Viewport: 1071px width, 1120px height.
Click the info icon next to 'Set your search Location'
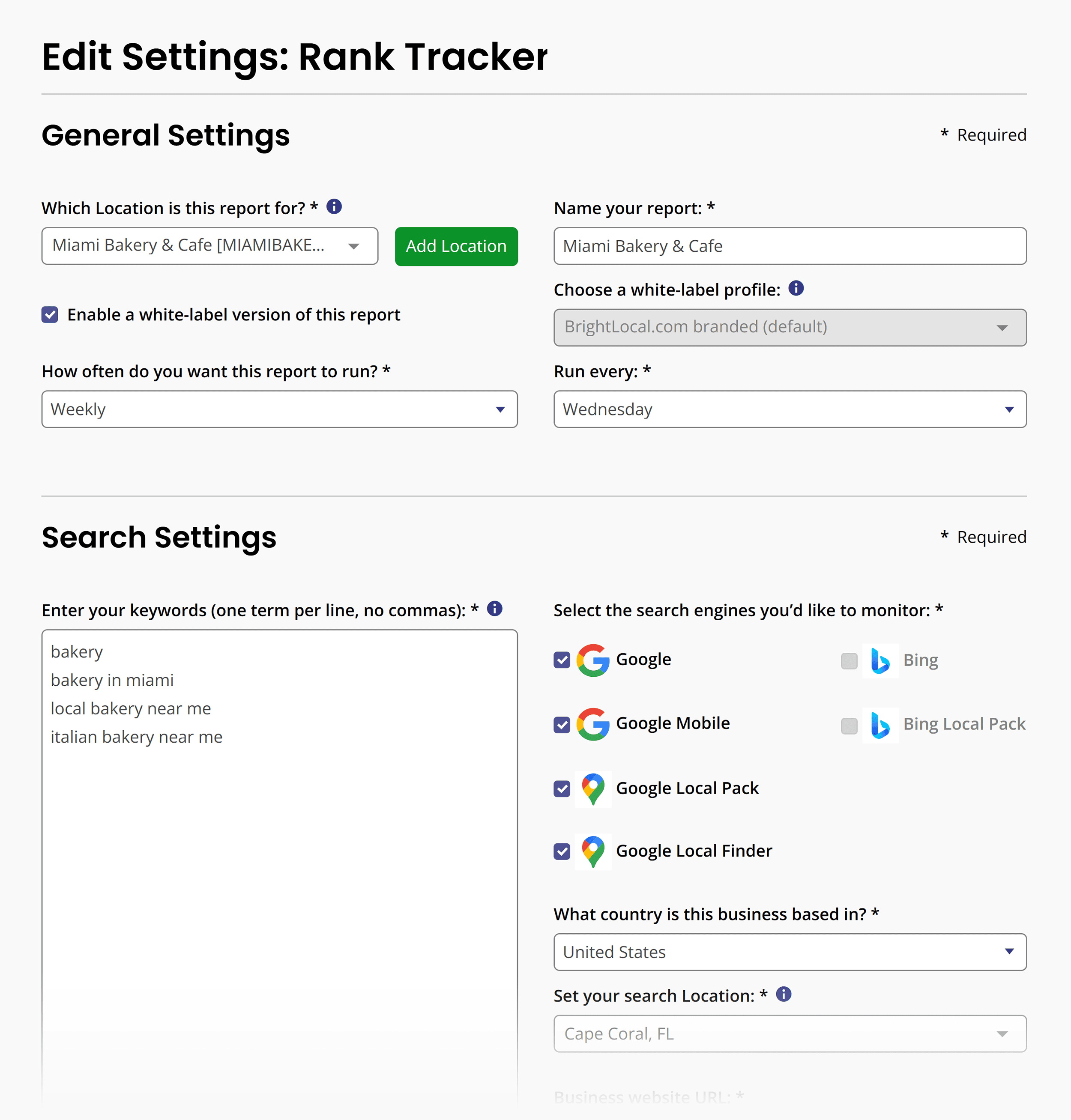click(783, 995)
